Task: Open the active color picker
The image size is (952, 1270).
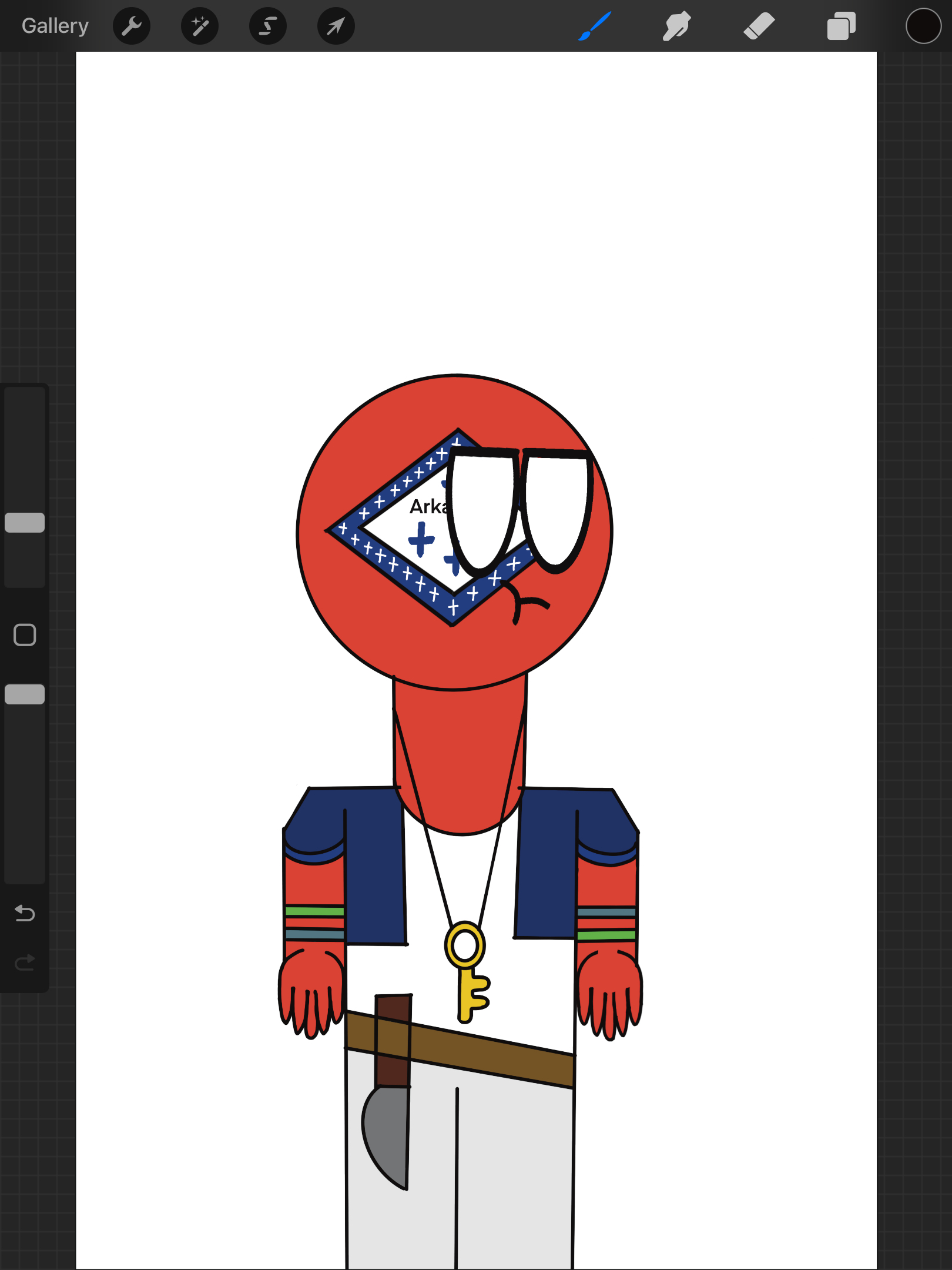Action: point(923,26)
